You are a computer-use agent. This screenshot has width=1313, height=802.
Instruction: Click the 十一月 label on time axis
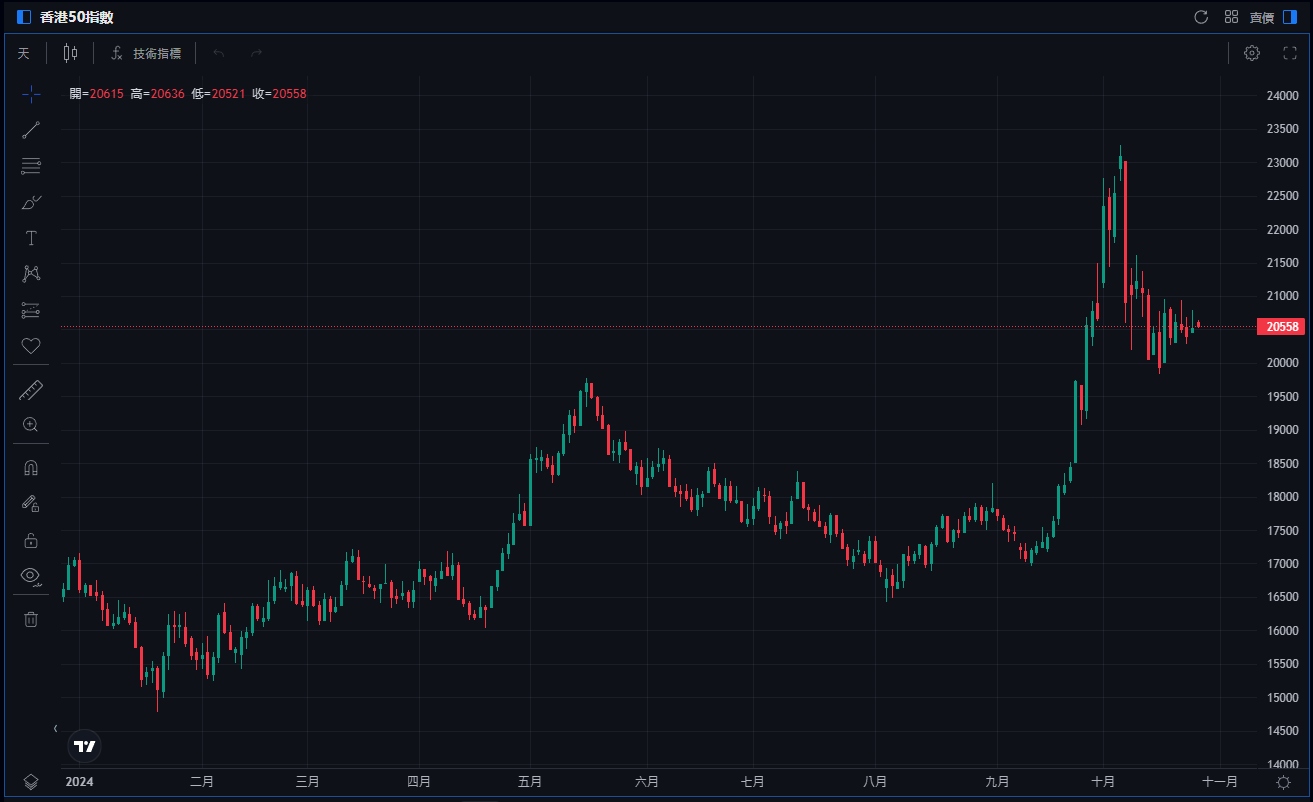click(x=1220, y=782)
